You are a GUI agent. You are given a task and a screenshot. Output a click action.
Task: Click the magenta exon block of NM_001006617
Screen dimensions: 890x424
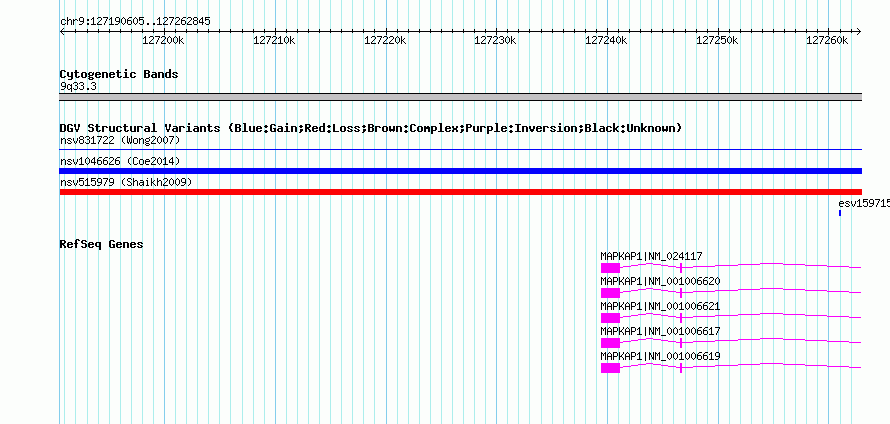pyautogui.click(x=610, y=343)
